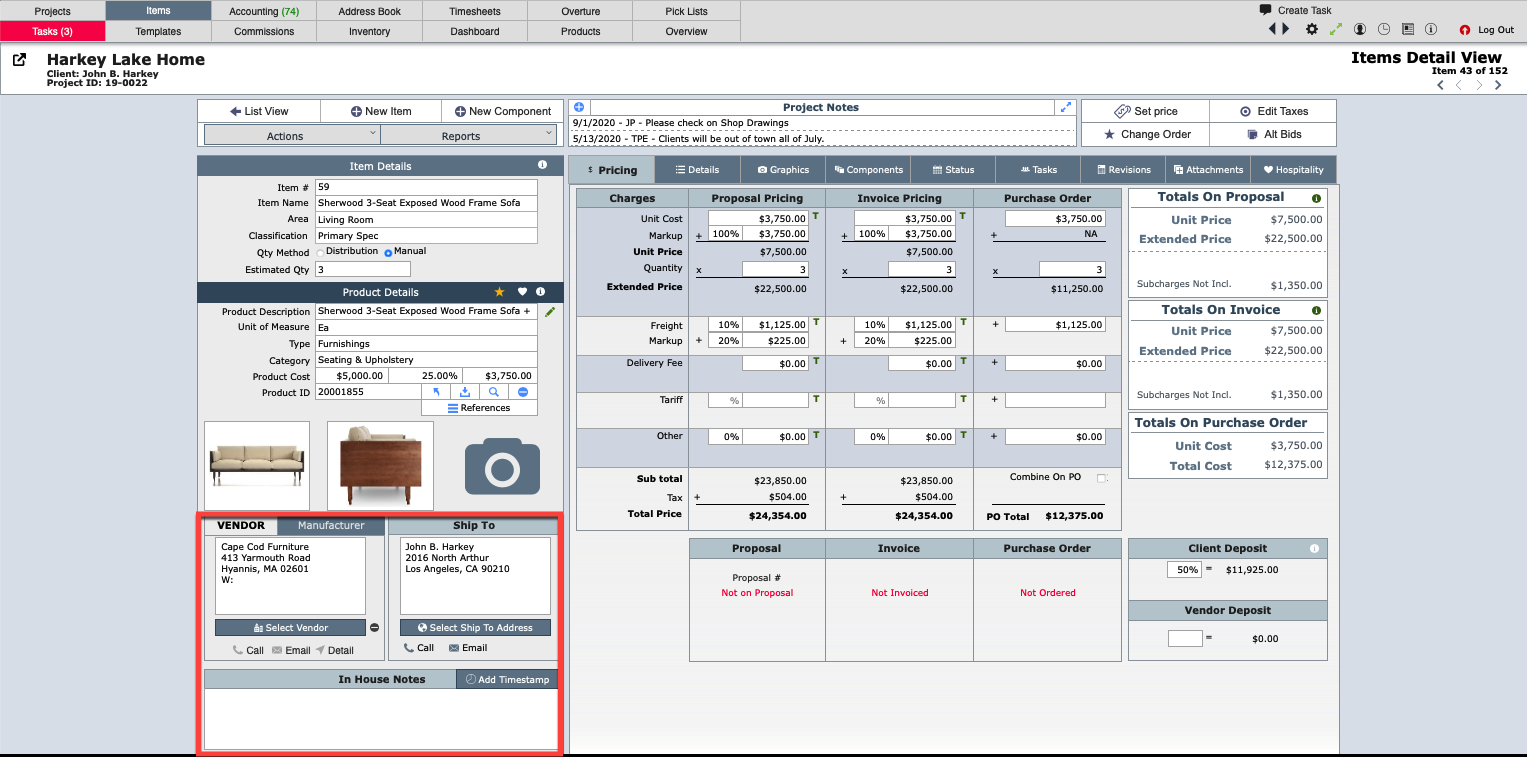Click the Change Order button
The height and width of the screenshot is (757, 1527).
coord(1145,134)
